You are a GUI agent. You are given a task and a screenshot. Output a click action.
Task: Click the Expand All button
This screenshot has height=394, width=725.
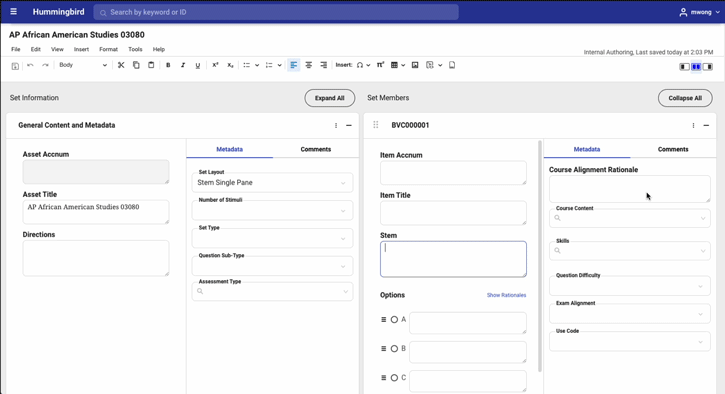coord(330,98)
